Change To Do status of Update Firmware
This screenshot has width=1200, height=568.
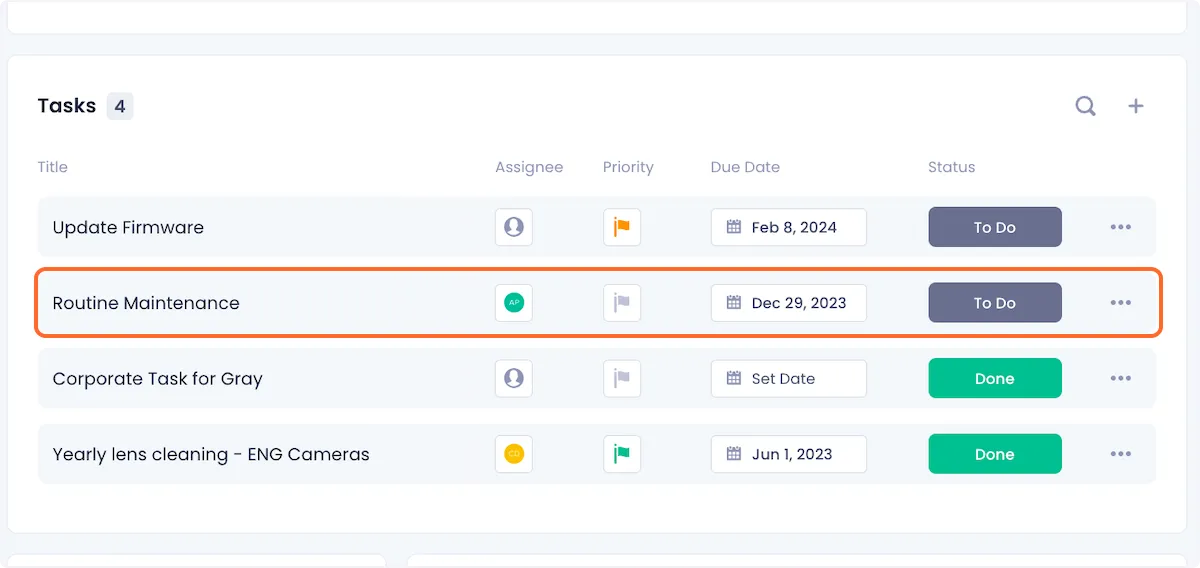click(995, 227)
